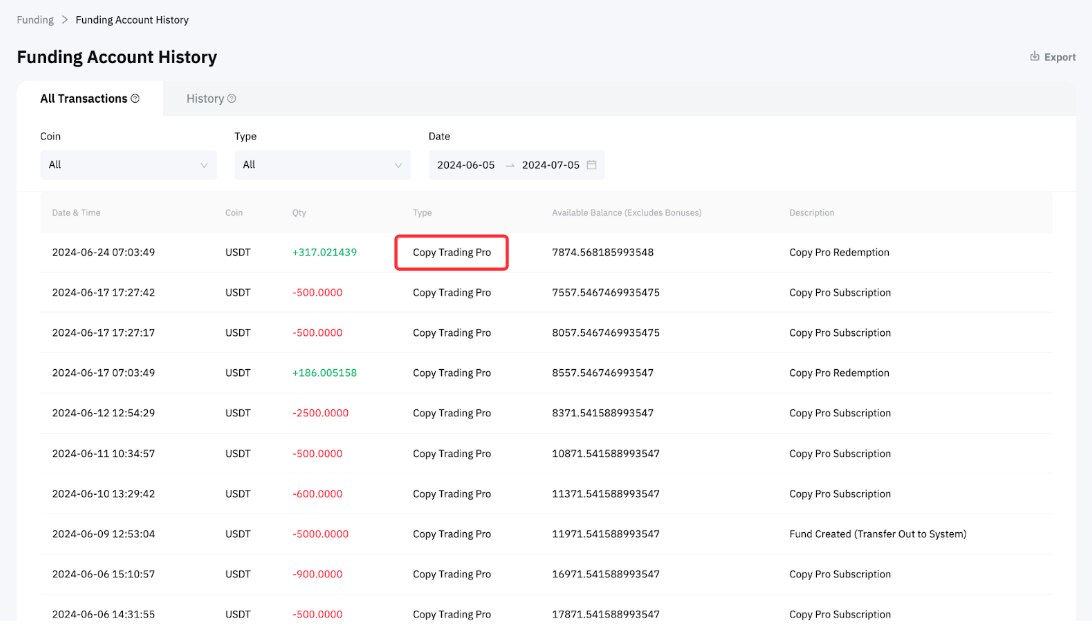Screen dimensions: 1092x635
Task: Click the Date & Time column header
Action: click(x=76, y=213)
